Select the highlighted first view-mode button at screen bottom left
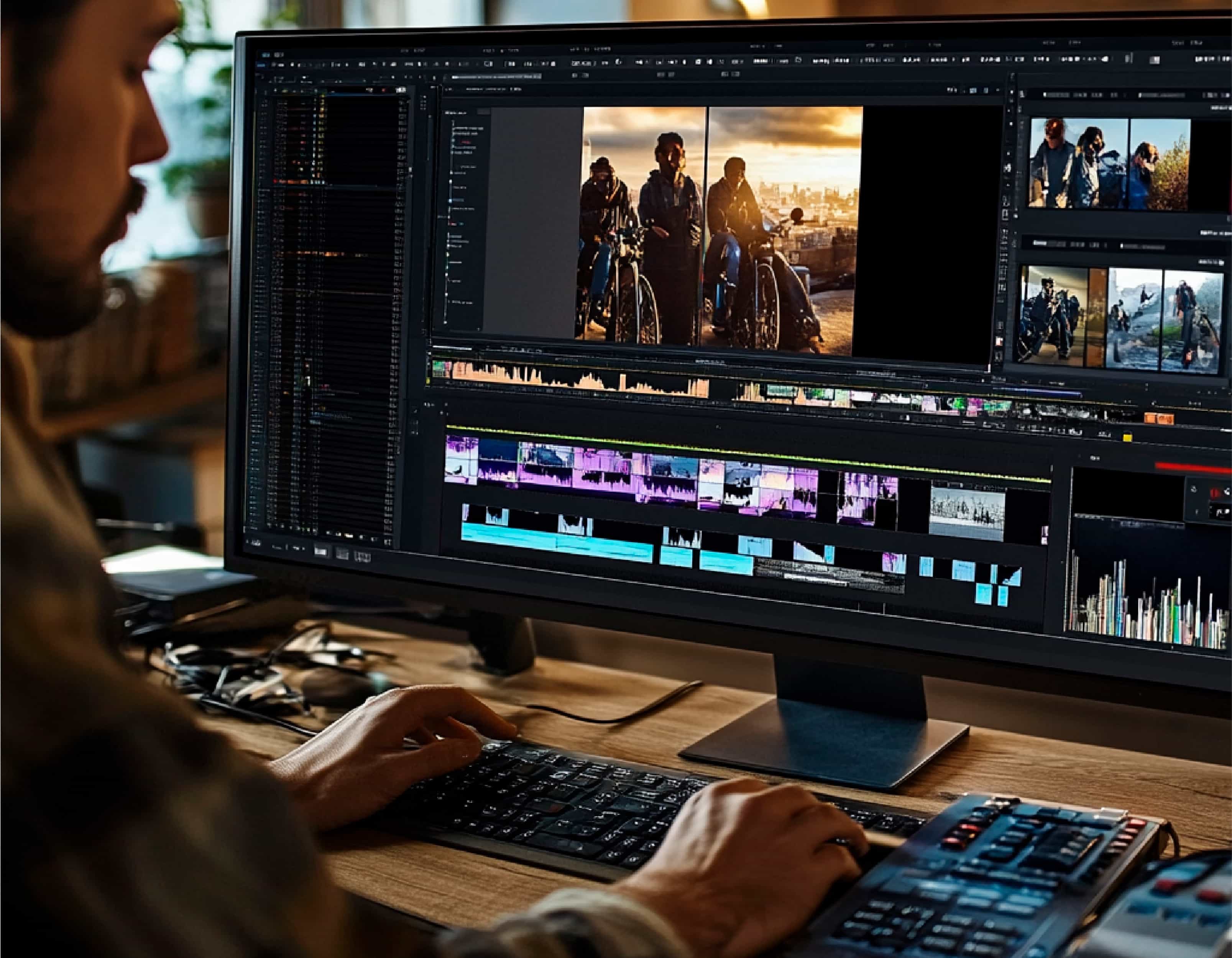Image resolution: width=1232 pixels, height=958 pixels. click(320, 551)
